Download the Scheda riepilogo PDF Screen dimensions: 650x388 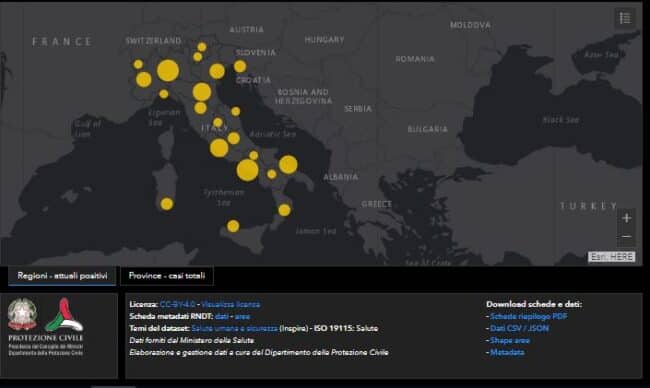point(529,316)
